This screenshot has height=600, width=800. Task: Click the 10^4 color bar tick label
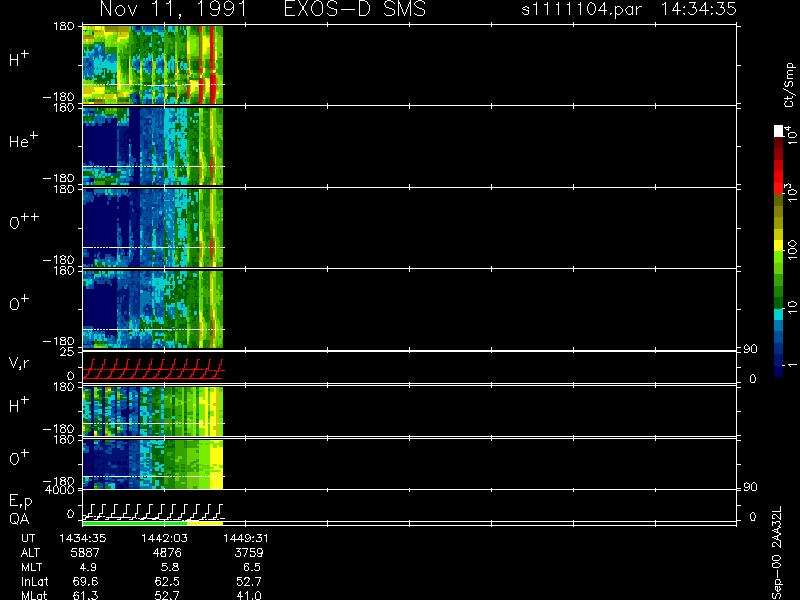(791, 133)
